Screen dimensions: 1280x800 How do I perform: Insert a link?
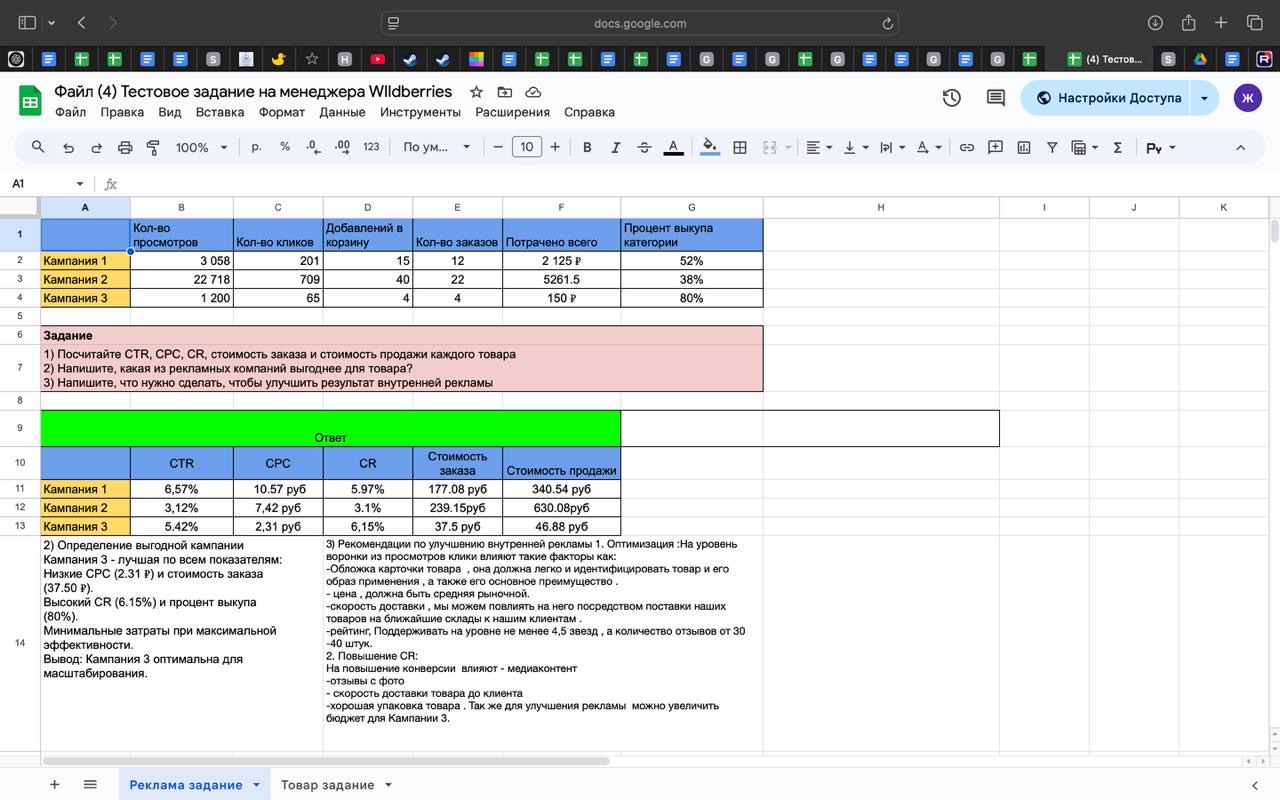967,147
